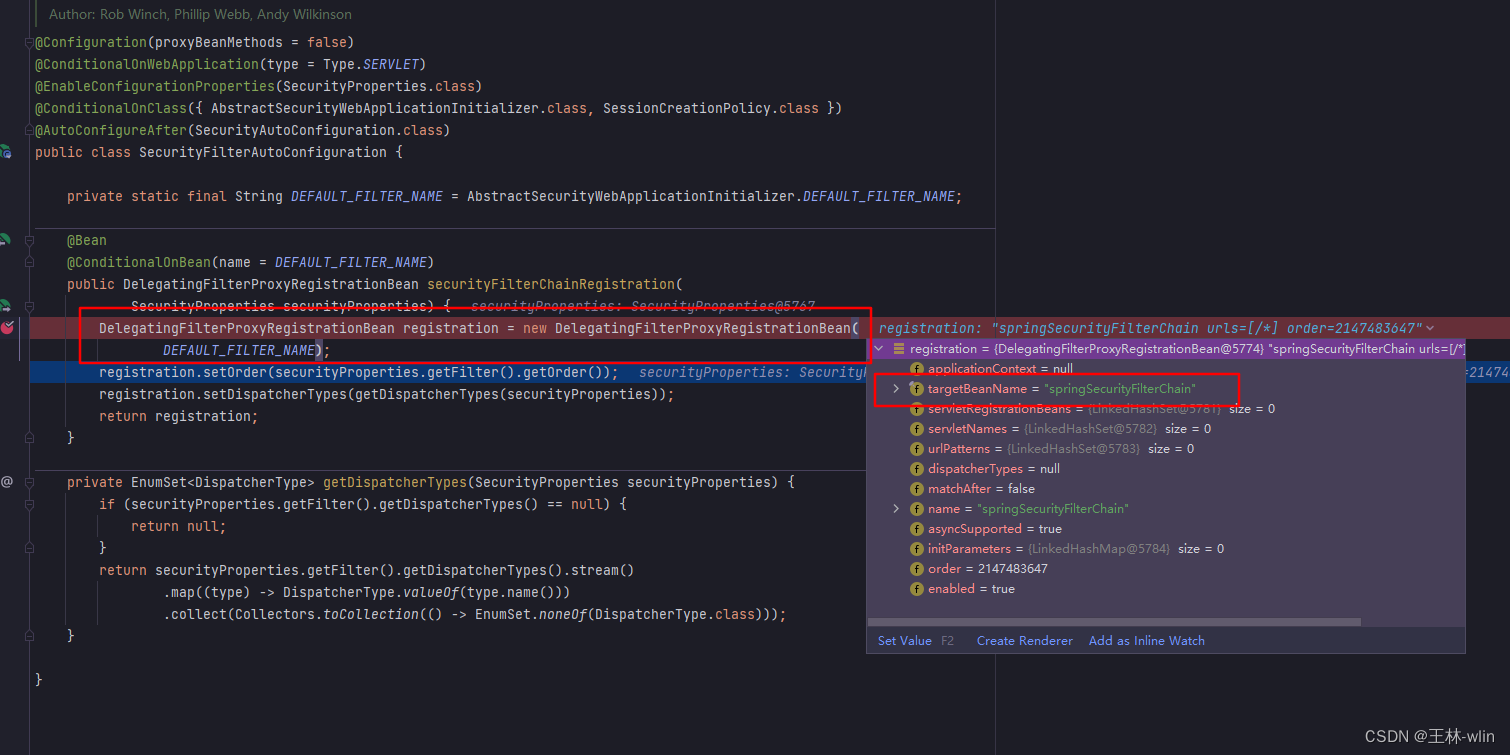Click the field icon beside enabled variable
This screenshot has width=1510, height=755.
pyautogui.click(x=917, y=588)
